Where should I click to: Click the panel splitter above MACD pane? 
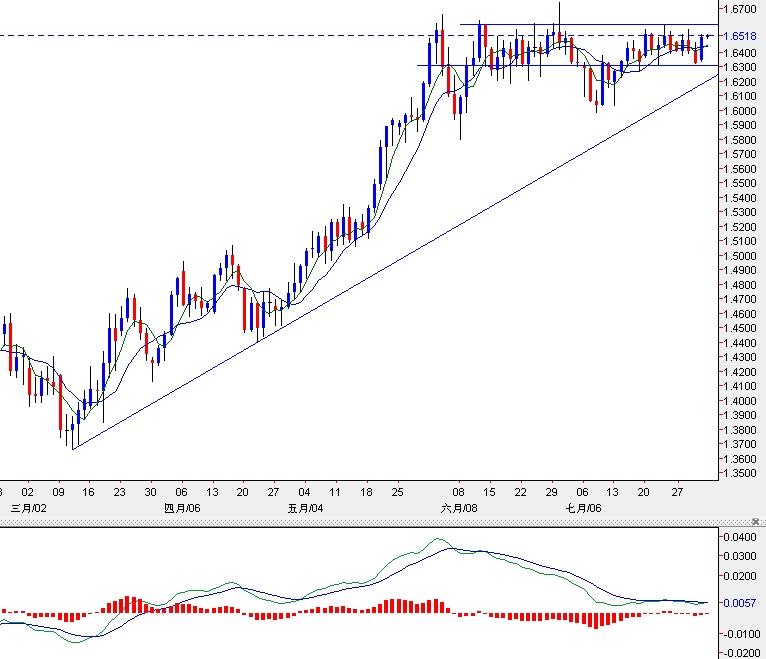pyautogui.click(x=383, y=523)
